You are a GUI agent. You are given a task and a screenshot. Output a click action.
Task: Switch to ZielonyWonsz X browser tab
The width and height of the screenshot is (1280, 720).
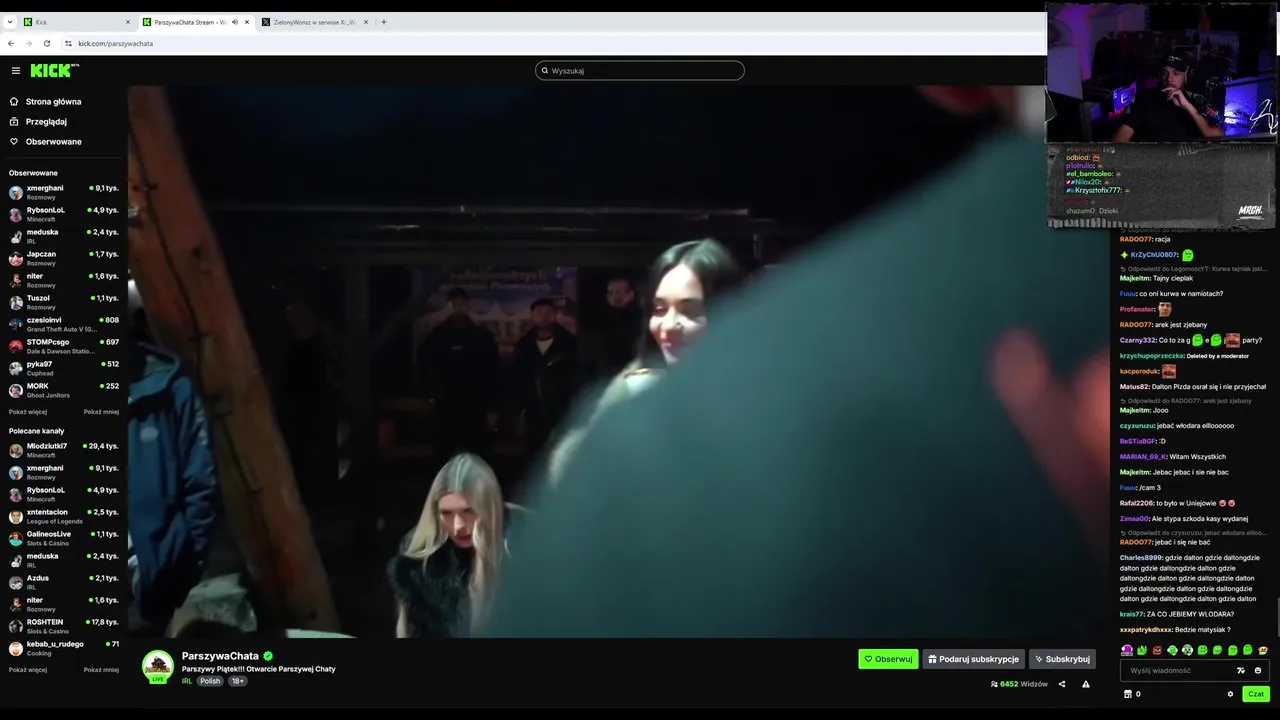click(315, 22)
